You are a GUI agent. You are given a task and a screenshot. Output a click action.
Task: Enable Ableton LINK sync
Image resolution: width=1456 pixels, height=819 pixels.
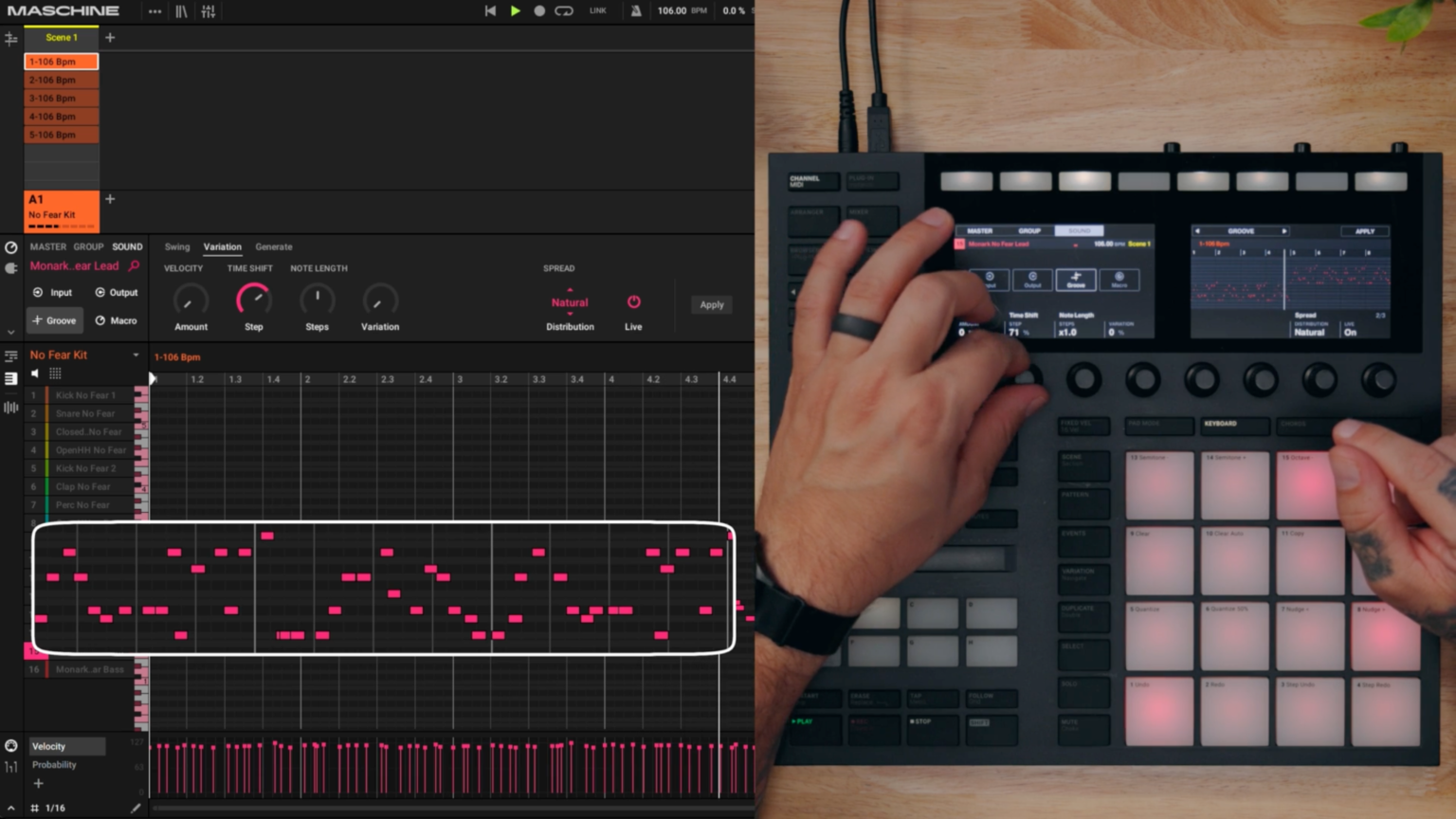coord(598,11)
